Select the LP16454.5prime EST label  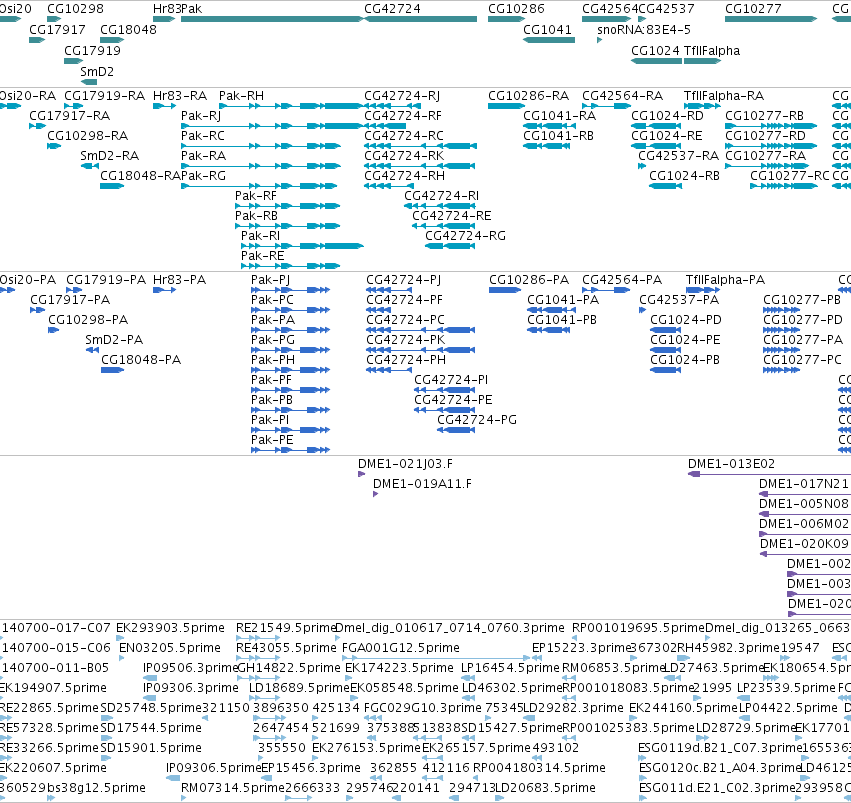click(510, 668)
